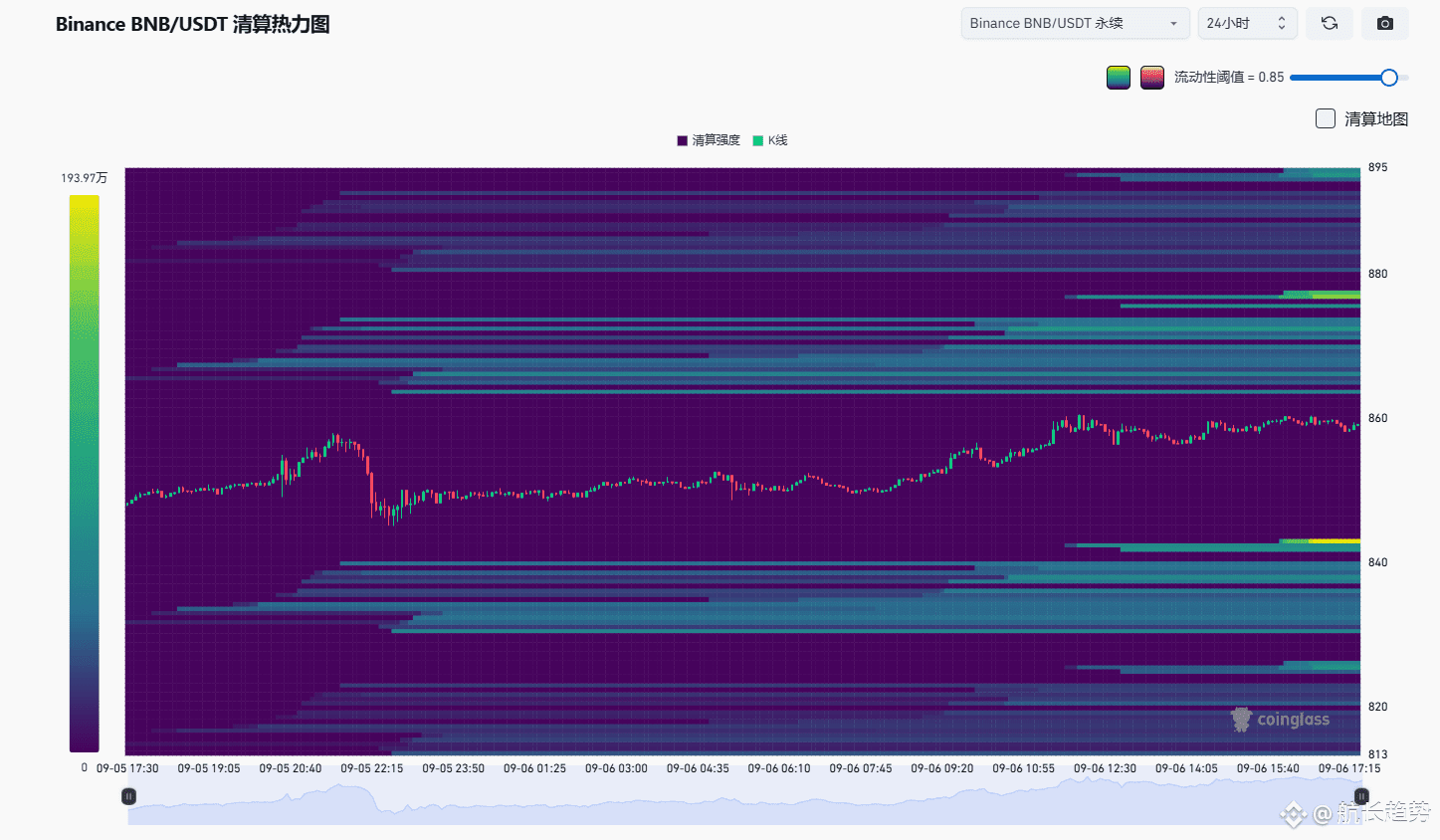Select the green-yellow color scheme swatch
Image resolution: width=1440 pixels, height=840 pixels.
point(1119,78)
